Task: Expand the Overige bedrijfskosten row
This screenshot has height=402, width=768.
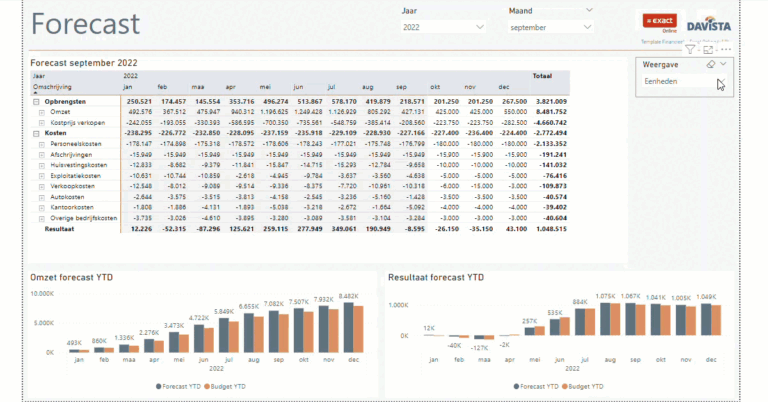Action: [42, 218]
